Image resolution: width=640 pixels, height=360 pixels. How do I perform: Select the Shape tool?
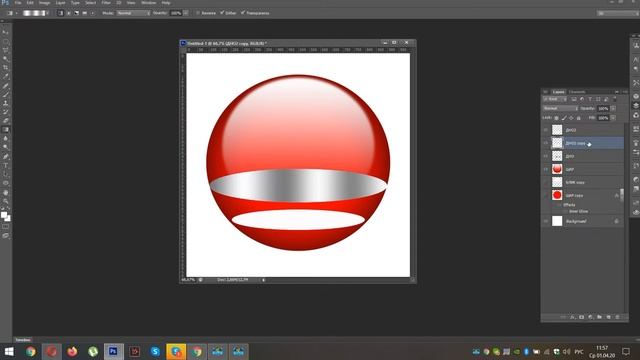5,183
